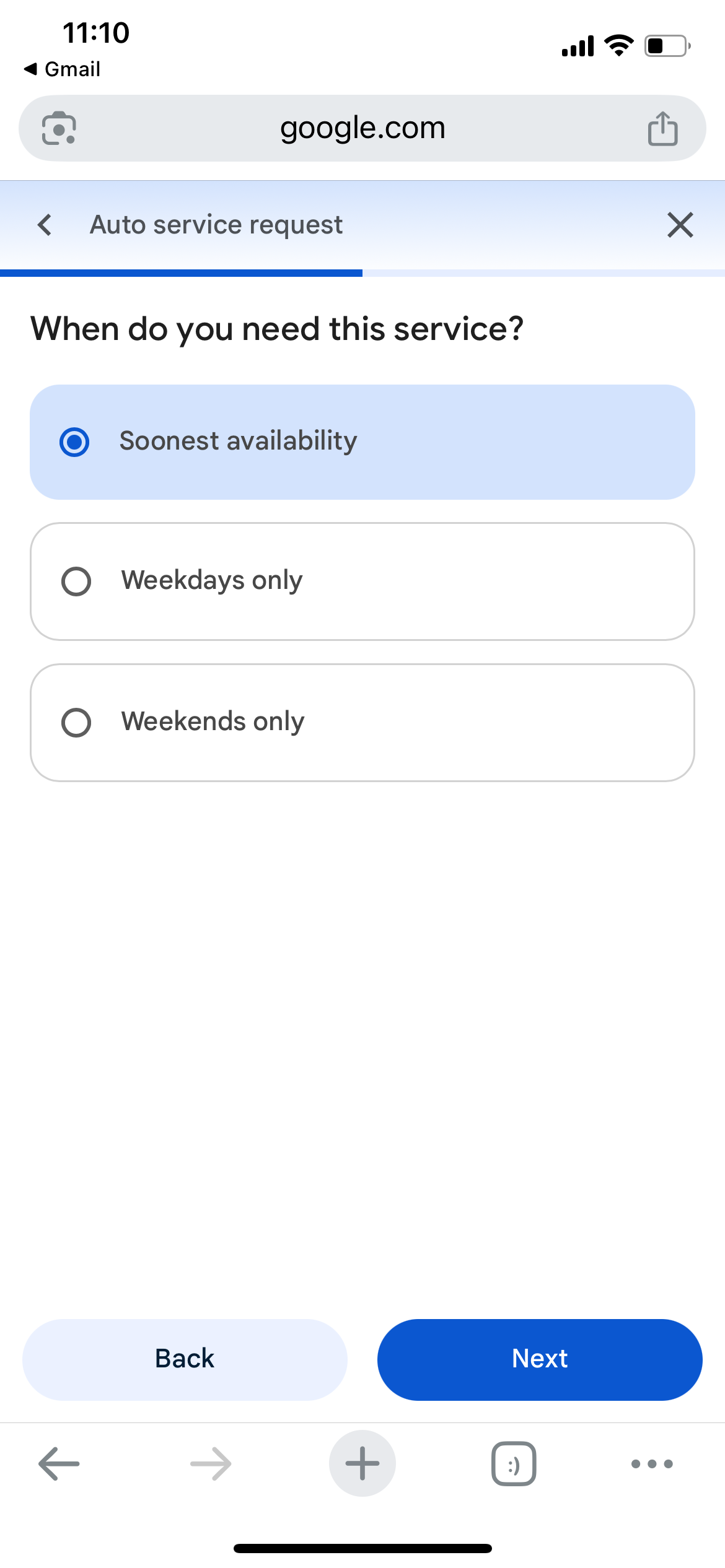This screenshot has width=725, height=1568.
Task: Close the Auto service request form
Action: click(x=680, y=225)
